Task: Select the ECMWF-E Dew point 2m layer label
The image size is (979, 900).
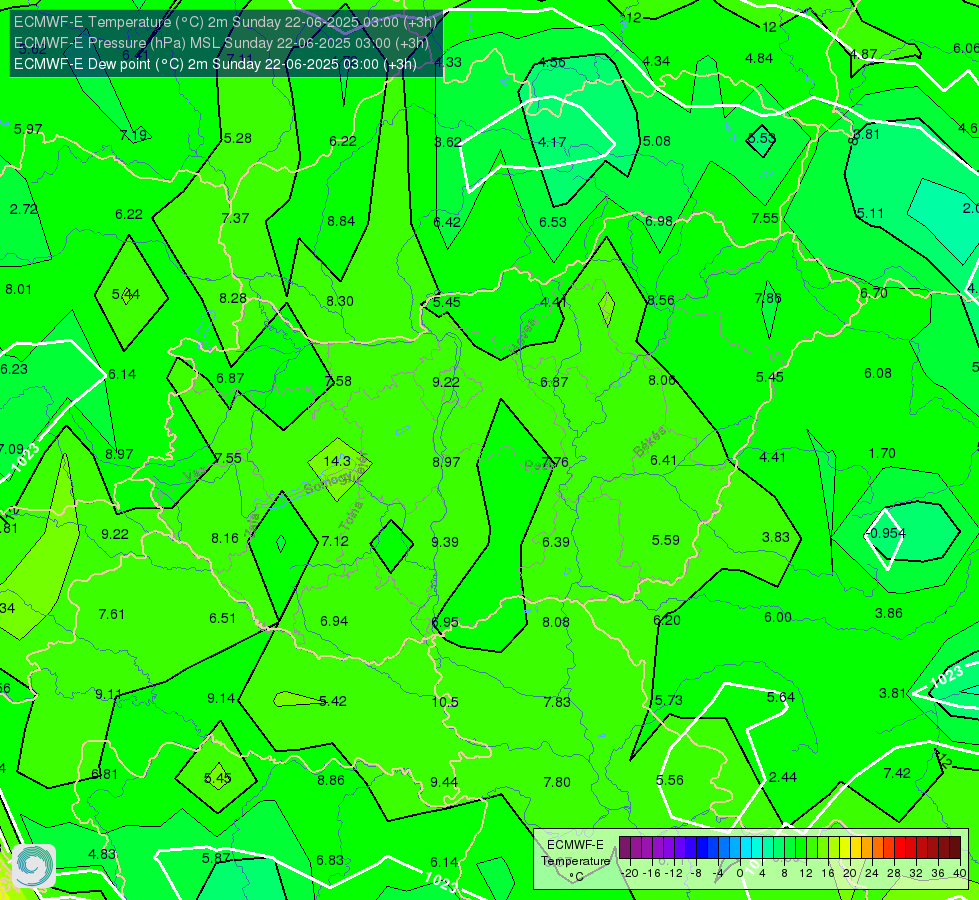Action: [215, 64]
